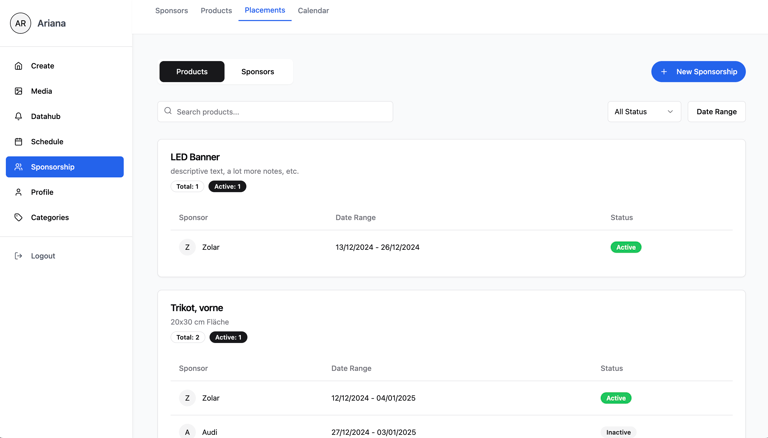Screen dimensions: 768x438
Task: Click Date Range column header in Trikot card
Action: tap(351, 368)
